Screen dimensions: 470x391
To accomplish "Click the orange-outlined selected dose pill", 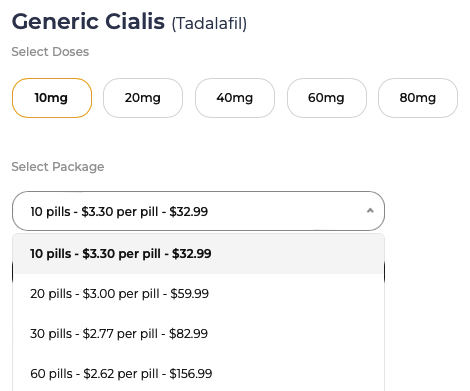I will pos(52,98).
